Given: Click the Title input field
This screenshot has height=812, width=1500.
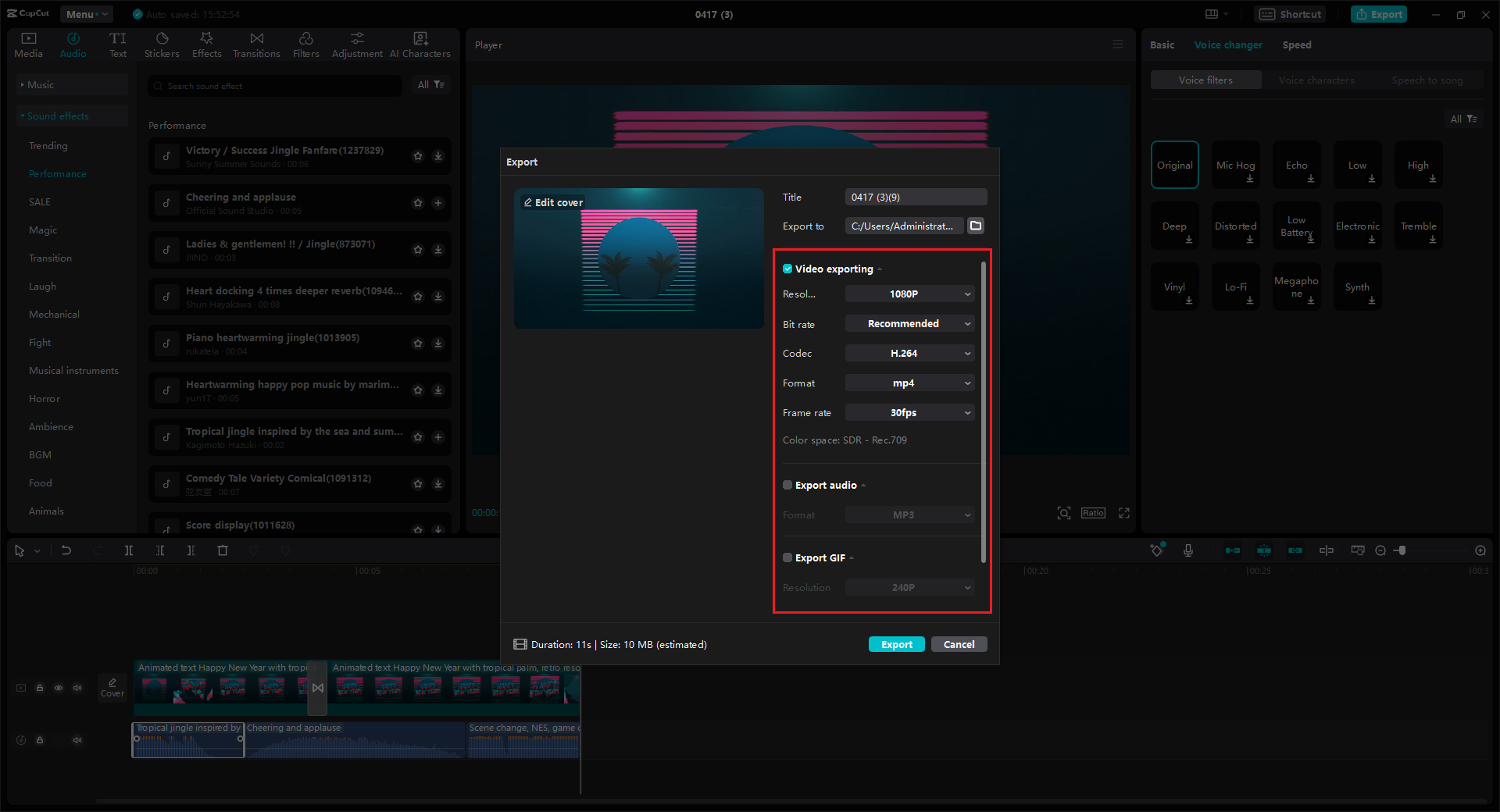Looking at the screenshot, I should pos(916,197).
